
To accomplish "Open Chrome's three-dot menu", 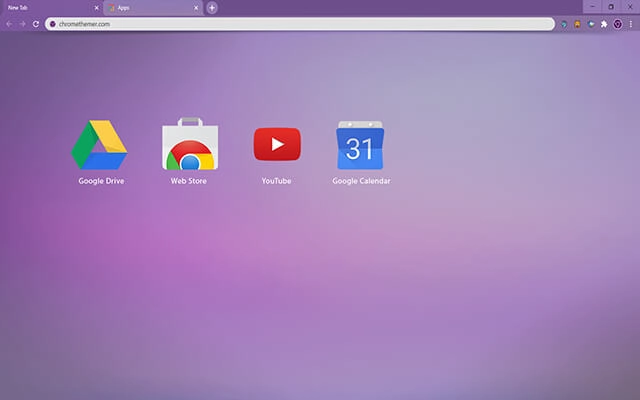I will point(631,24).
